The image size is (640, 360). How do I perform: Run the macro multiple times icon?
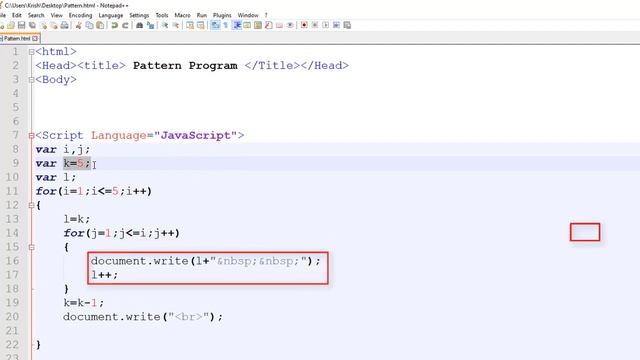(336, 25)
